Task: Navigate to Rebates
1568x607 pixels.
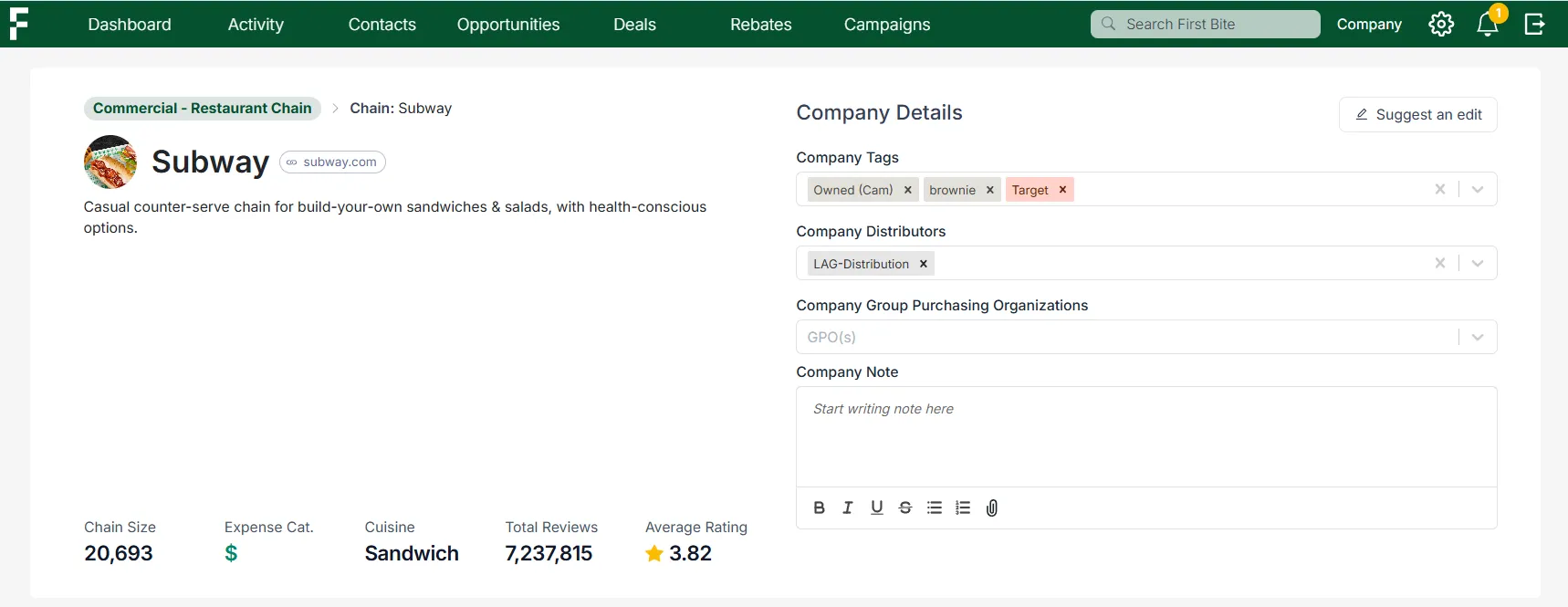Action: click(x=761, y=25)
